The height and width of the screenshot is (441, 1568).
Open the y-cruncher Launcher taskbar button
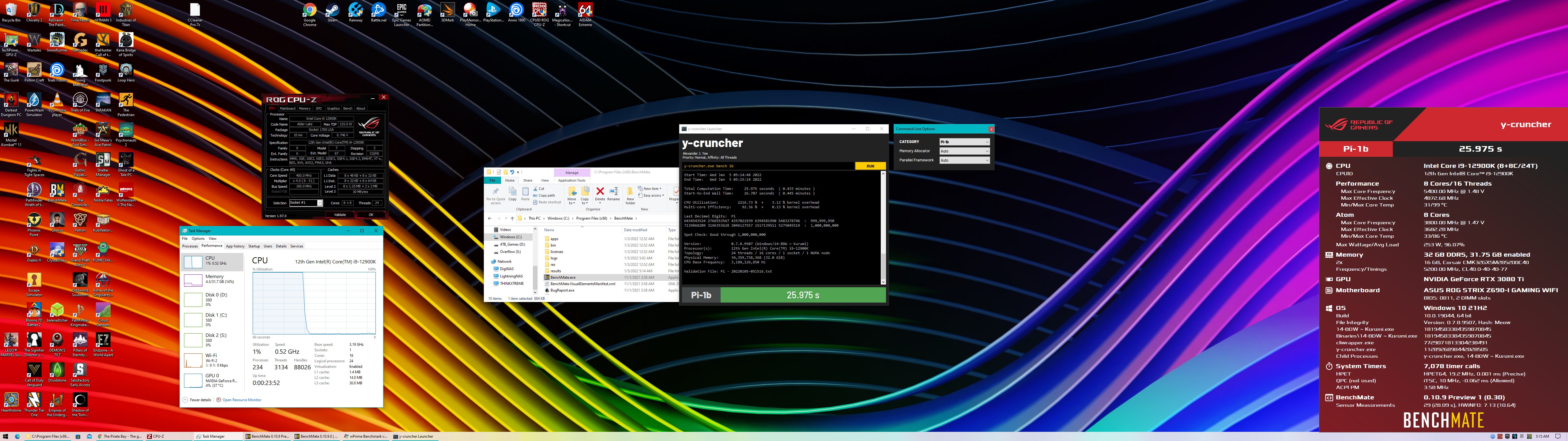pyautogui.click(x=415, y=436)
